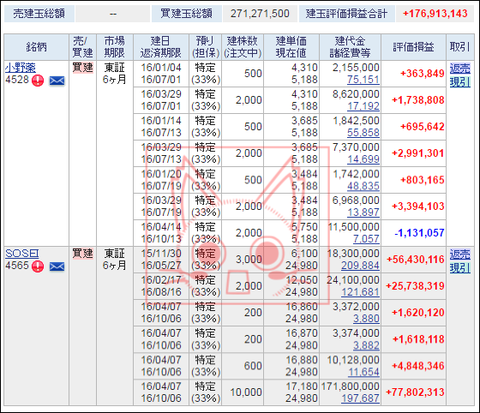Click the amount 24,100,000
This screenshot has height=413, width=480.
[x=353, y=280]
